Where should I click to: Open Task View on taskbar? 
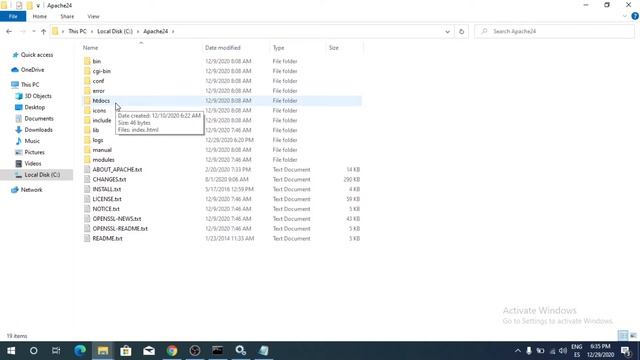(56, 351)
